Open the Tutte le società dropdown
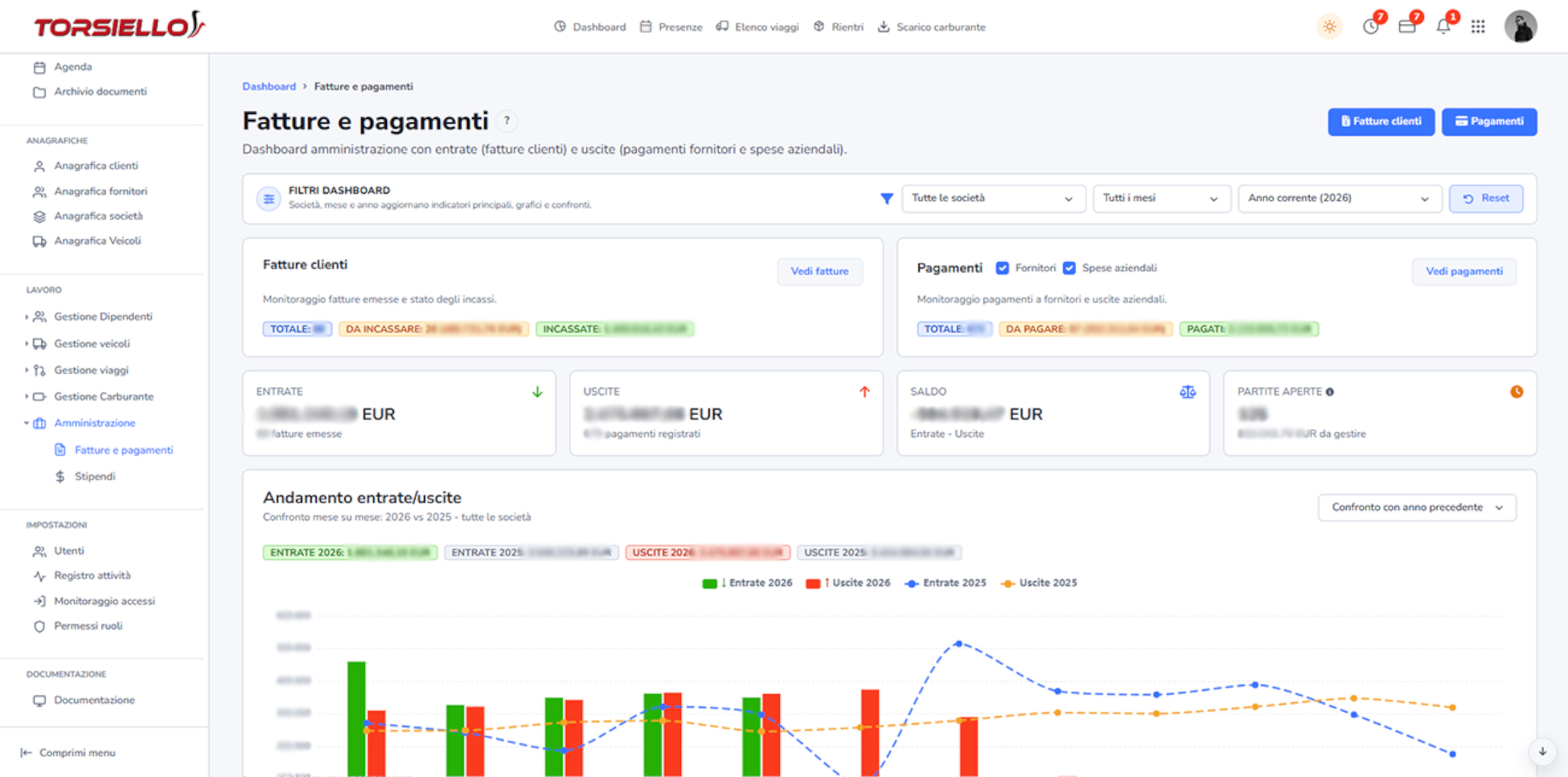Image resolution: width=1568 pixels, height=777 pixels. tap(993, 199)
